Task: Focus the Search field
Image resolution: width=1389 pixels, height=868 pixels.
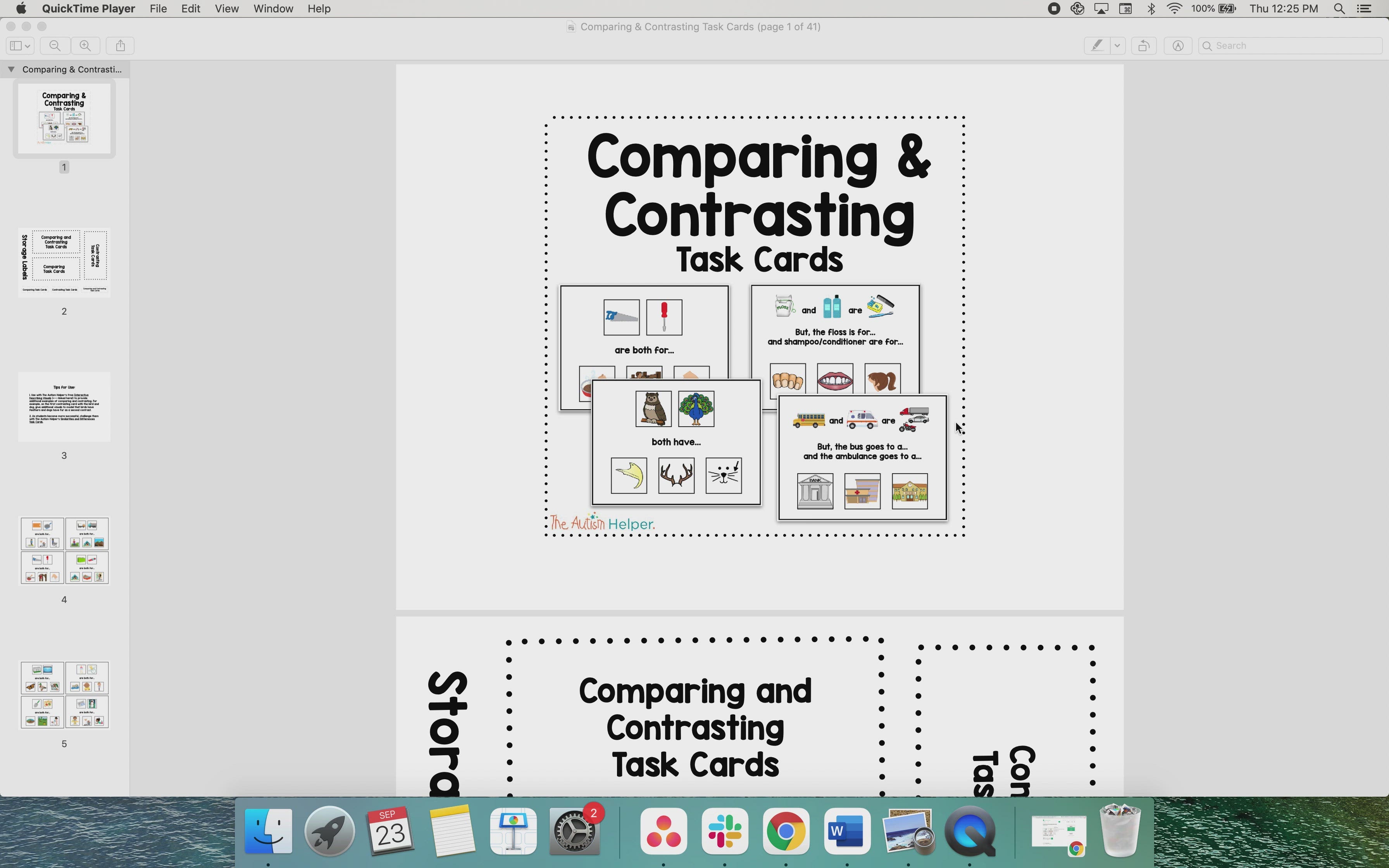Action: click(1290, 46)
